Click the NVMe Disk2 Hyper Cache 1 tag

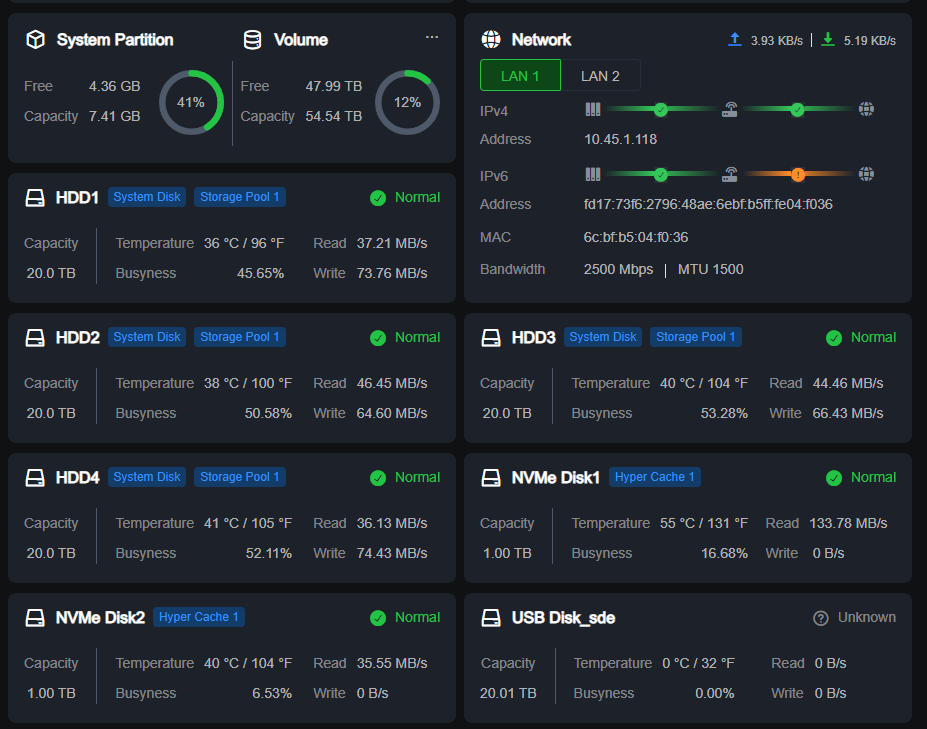199,617
